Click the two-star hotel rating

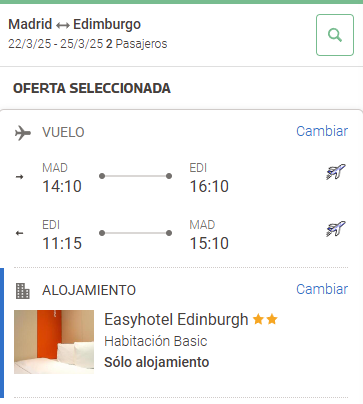tap(265, 319)
